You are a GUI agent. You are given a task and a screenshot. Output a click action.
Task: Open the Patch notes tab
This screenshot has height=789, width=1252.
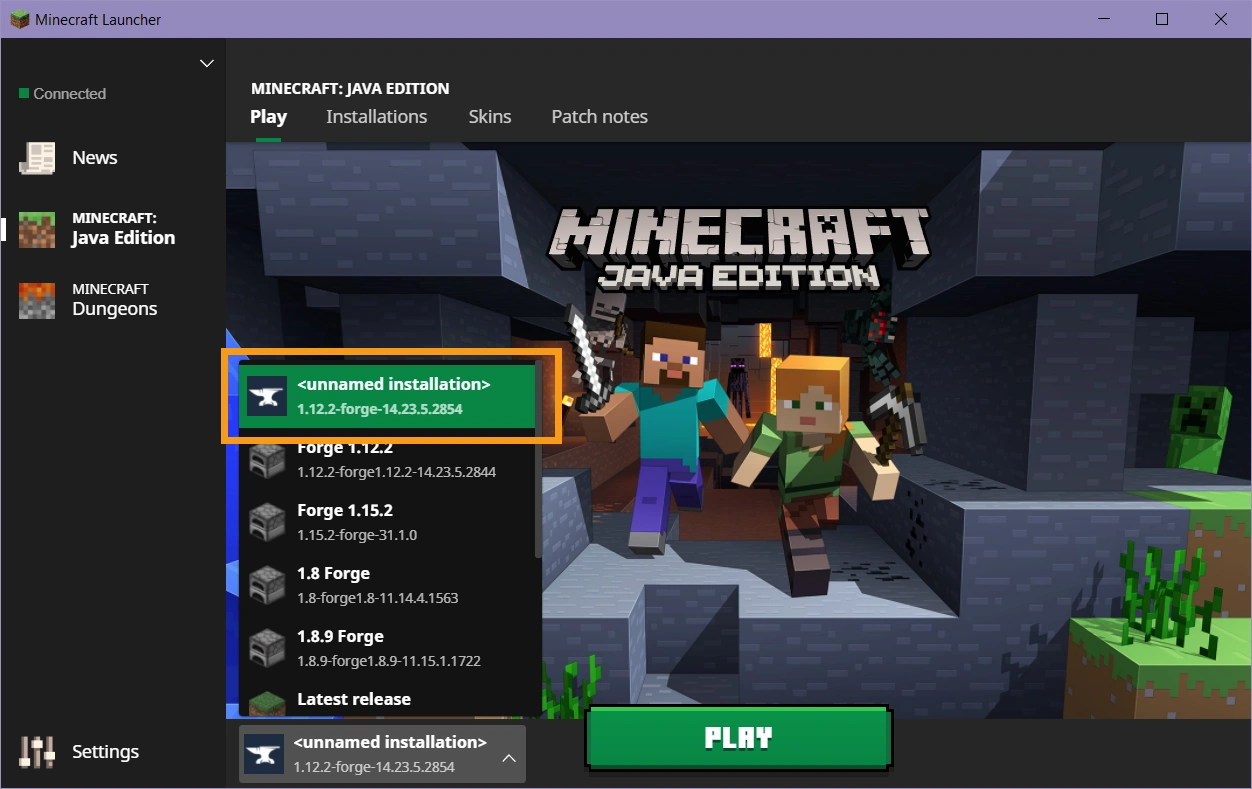pyautogui.click(x=600, y=117)
